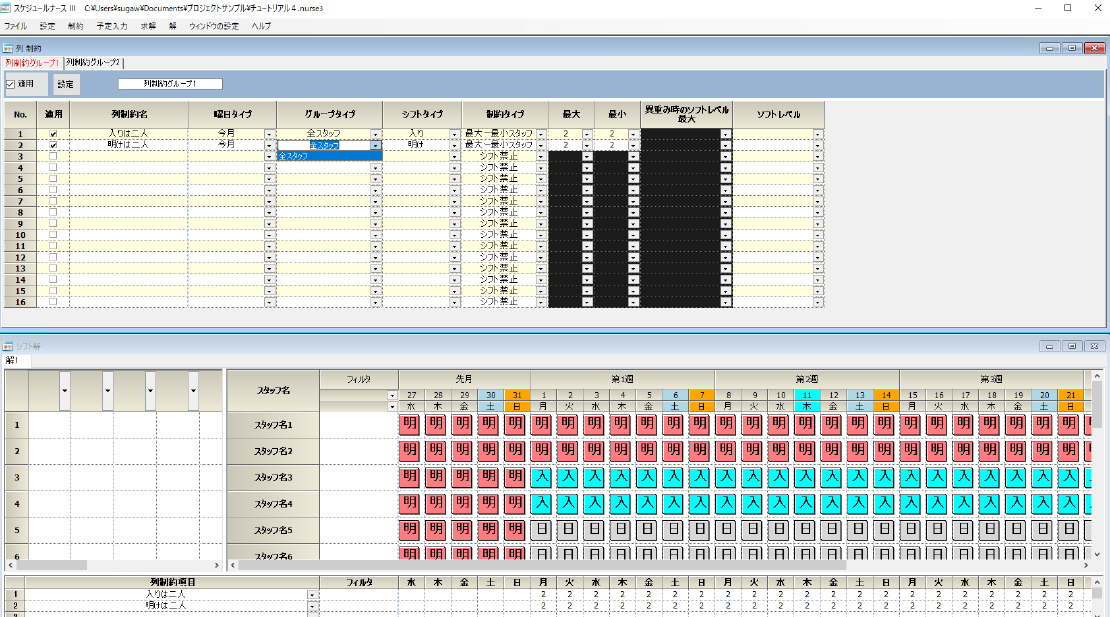Open the ヘルプ menu
The width and height of the screenshot is (1110, 617).
(261, 26)
